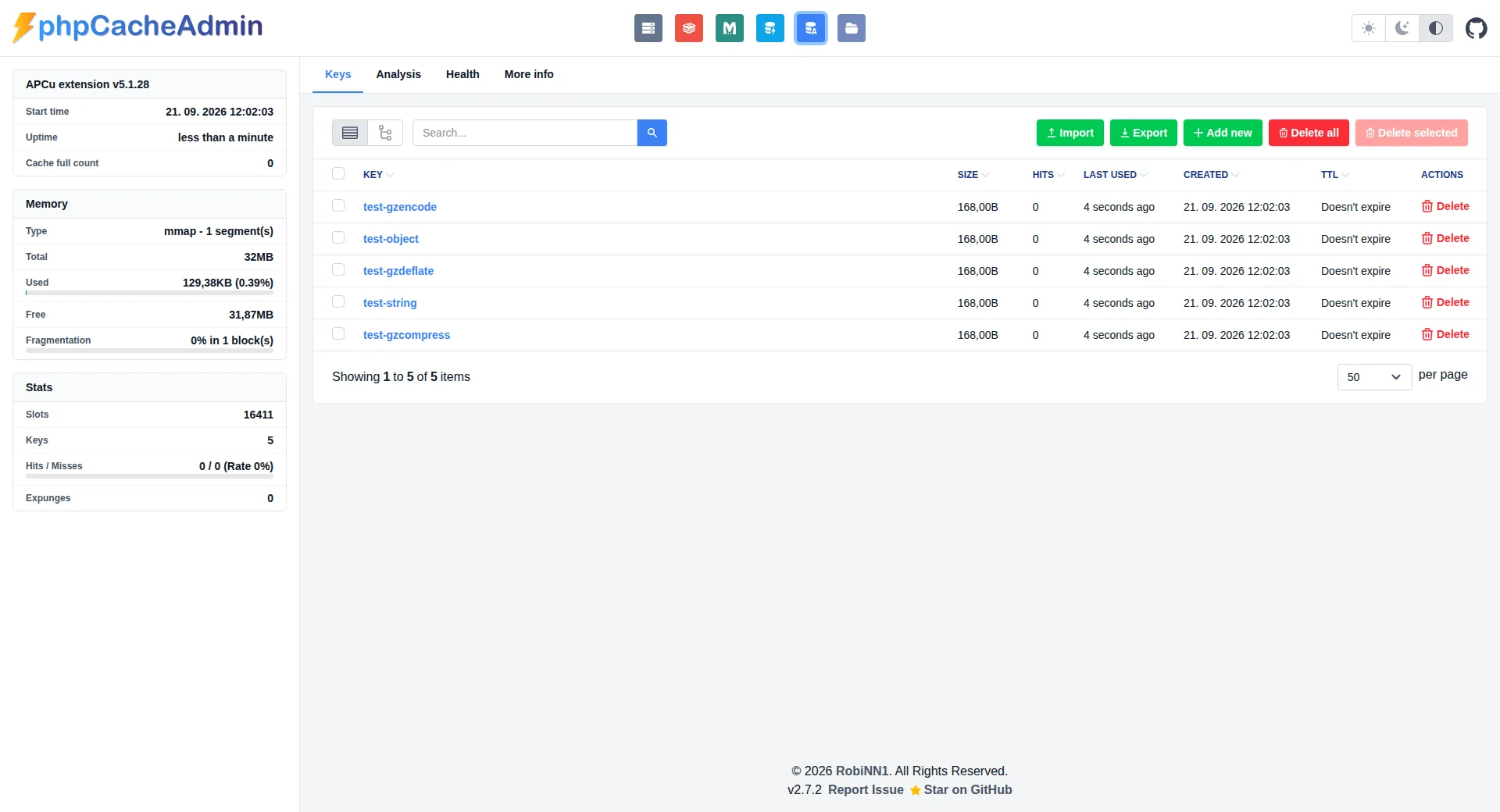Open the test-gzcompress key link
This screenshot has width=1500, height=812.
[x=406, y=335]
